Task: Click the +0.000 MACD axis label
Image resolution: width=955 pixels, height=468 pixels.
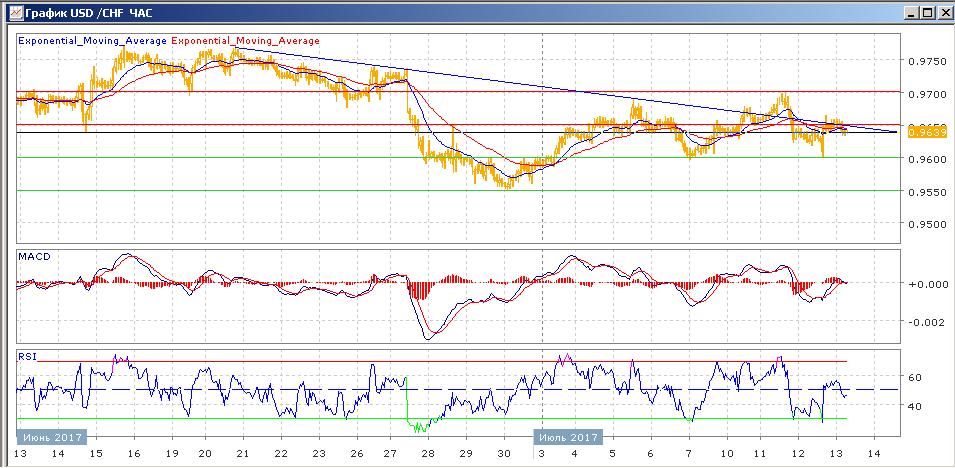Action: [925, 284]
